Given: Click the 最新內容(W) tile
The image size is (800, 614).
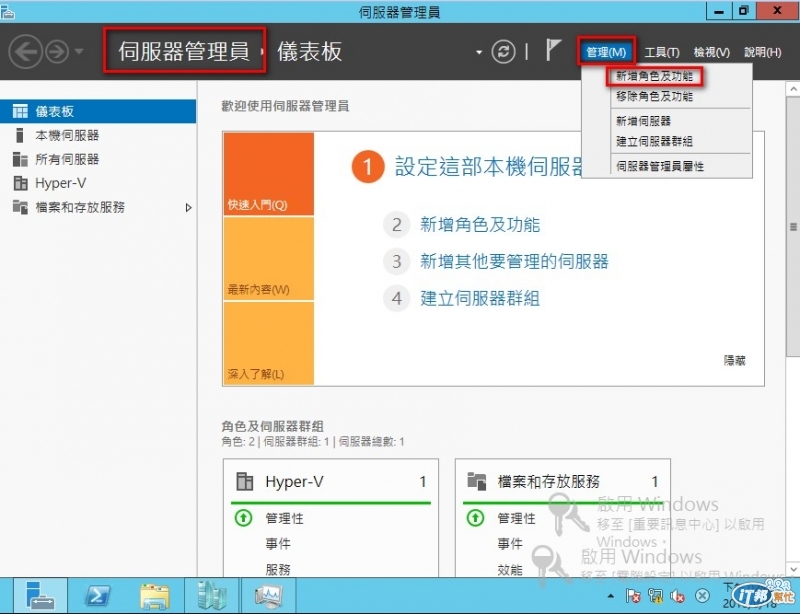Looking at the screenshot, I should 268,258.
